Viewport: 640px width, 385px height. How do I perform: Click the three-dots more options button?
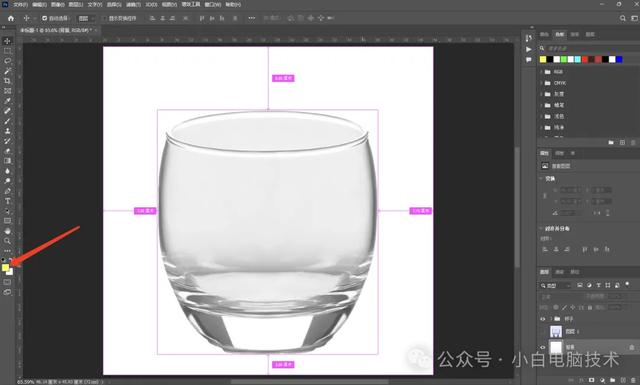point(251,18)
